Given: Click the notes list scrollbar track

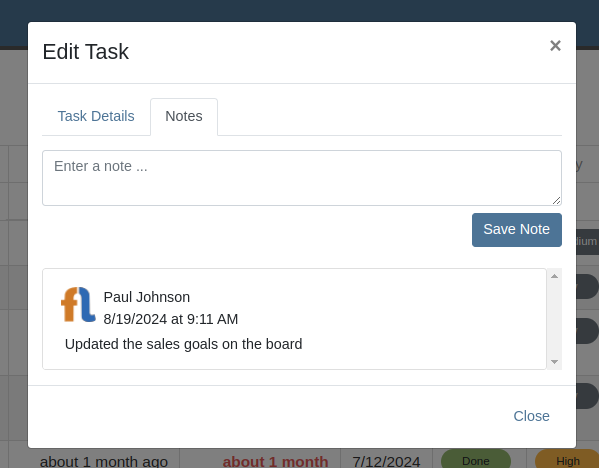Looking at the screenshot, I should pyautogui.click(x=554, y=319).
